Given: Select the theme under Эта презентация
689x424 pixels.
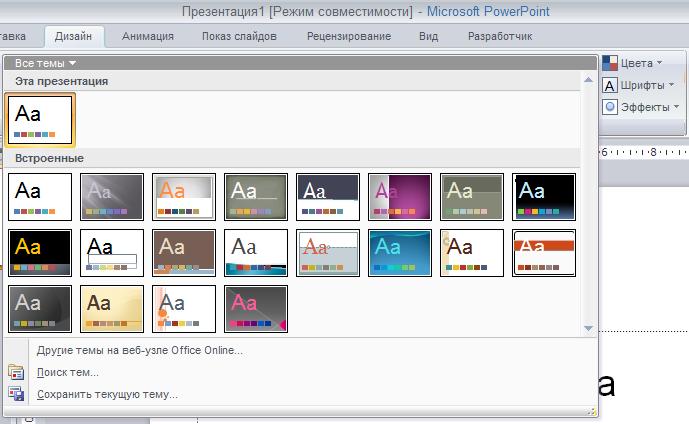Looking at the screenshot, I should tap(40, 120).
